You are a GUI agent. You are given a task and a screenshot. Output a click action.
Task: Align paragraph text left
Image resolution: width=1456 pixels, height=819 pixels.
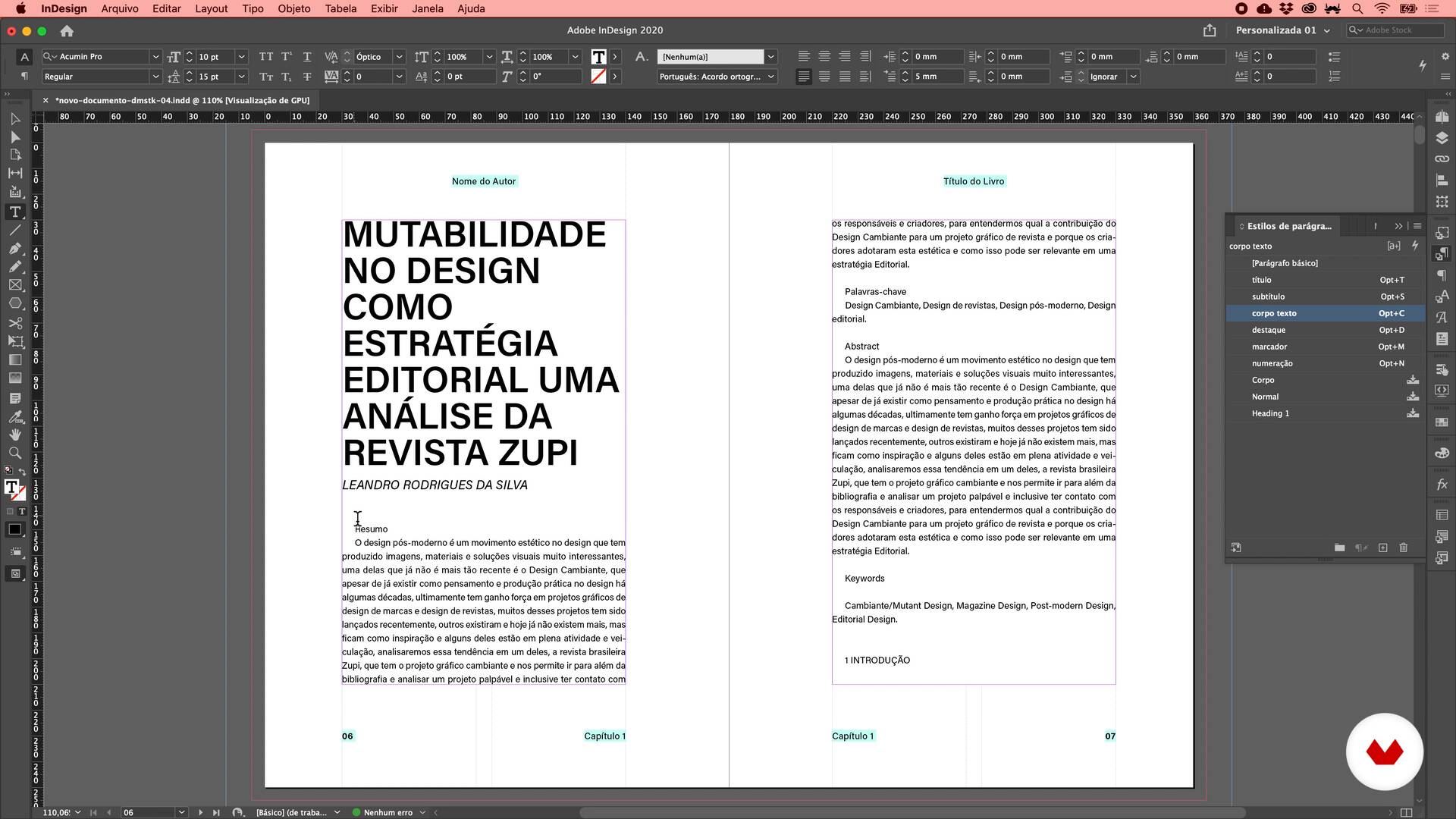coord(804,57)
